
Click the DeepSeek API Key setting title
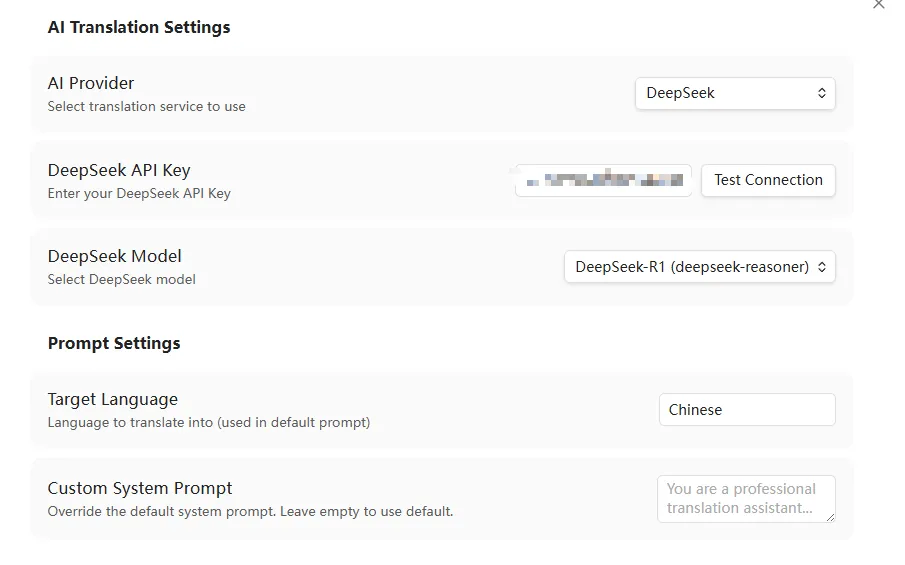click(x=119, y=170)
